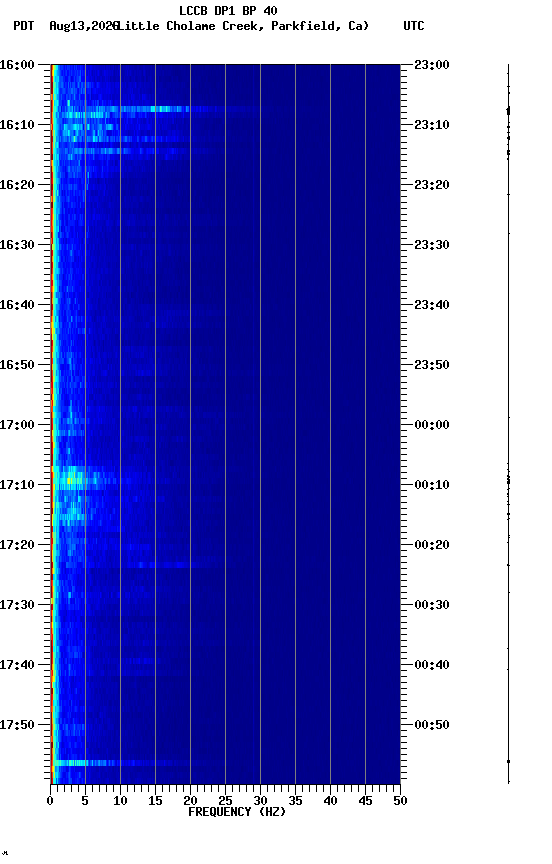Click the date label 'Aug13,2026'
The image size is (552, 864).
tap(84, 26)
